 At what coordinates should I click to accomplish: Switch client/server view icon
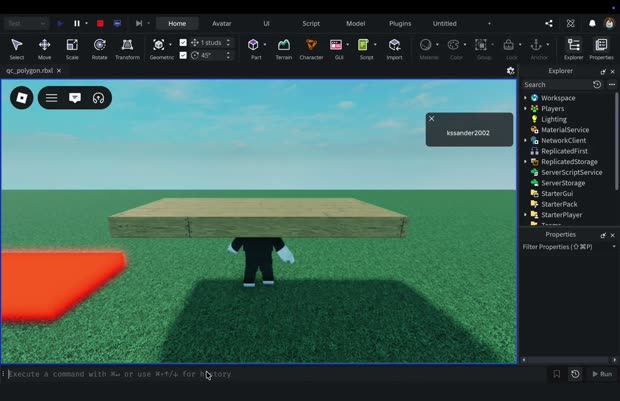117,23
